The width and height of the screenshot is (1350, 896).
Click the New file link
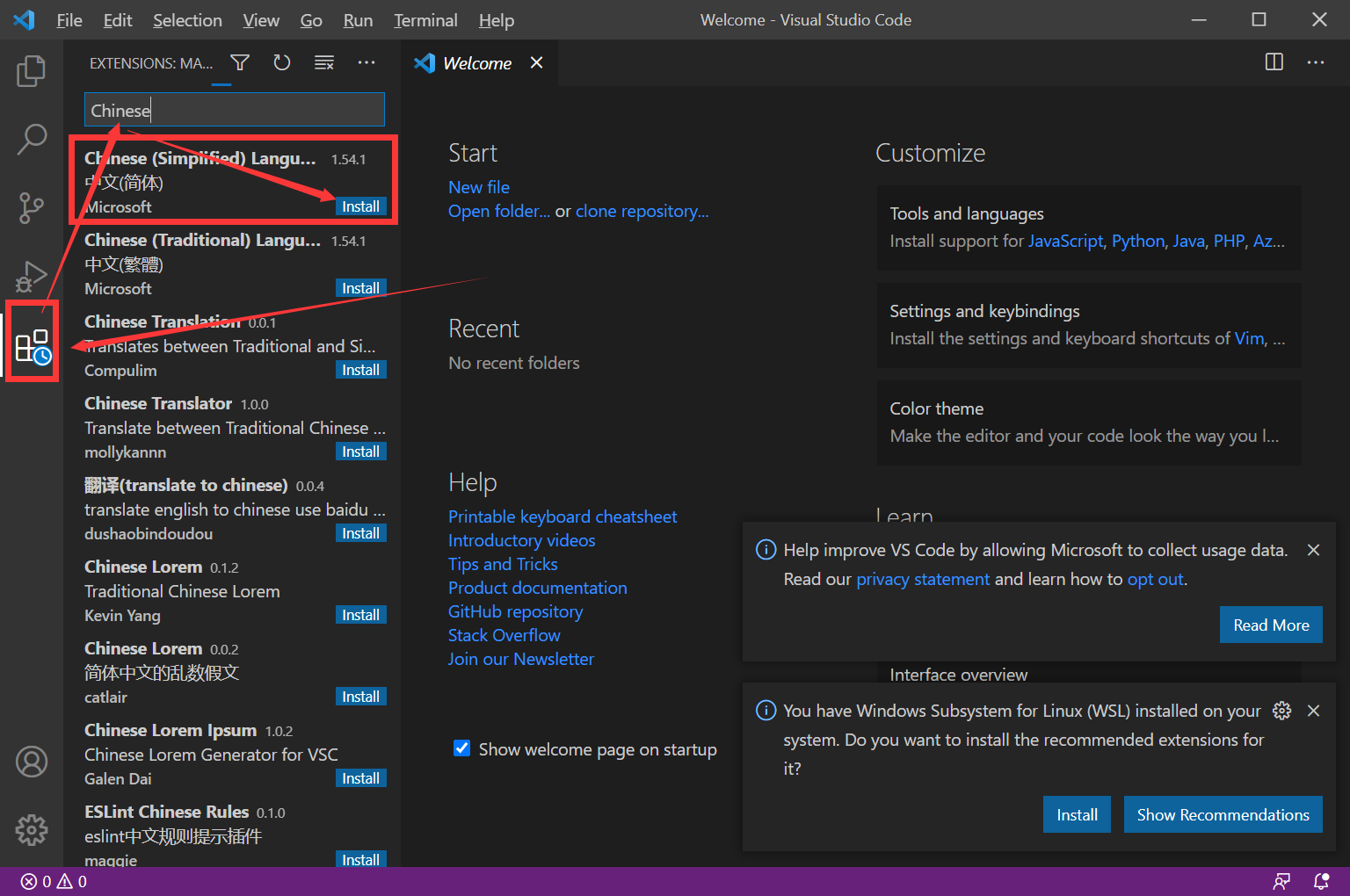(479, 187)
